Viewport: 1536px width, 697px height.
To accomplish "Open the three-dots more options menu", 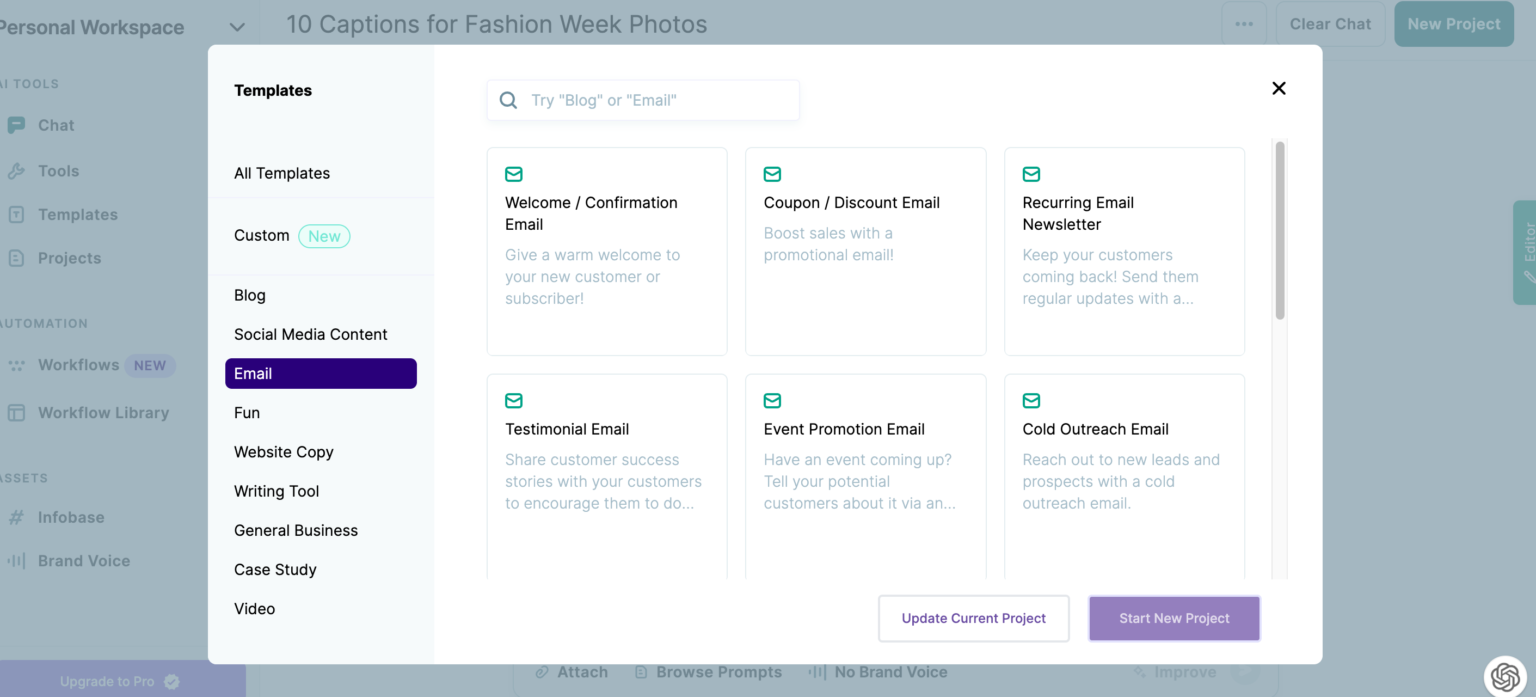I will pos(1244,24).
